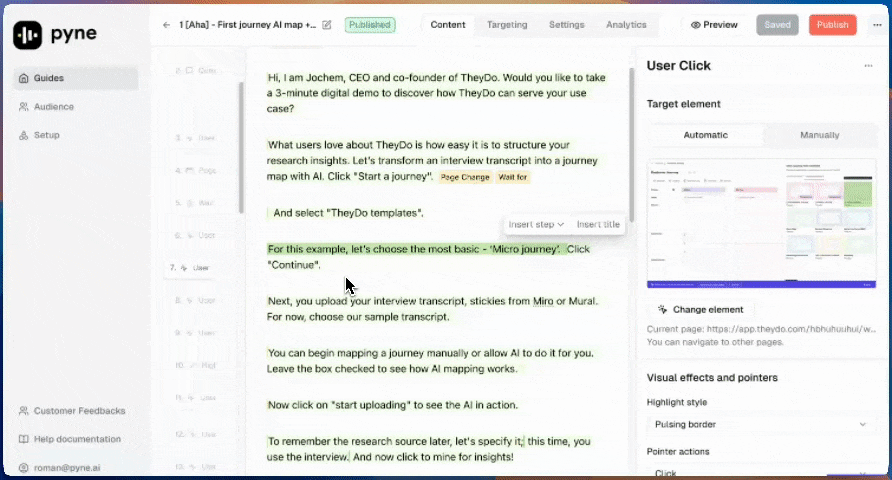Click the Published status badge

370,25
